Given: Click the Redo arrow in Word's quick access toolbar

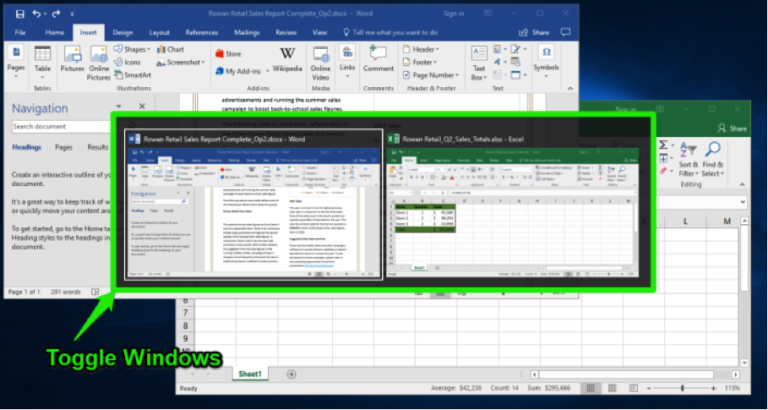Looking at the screenshot, I should (x=55, y=14).
